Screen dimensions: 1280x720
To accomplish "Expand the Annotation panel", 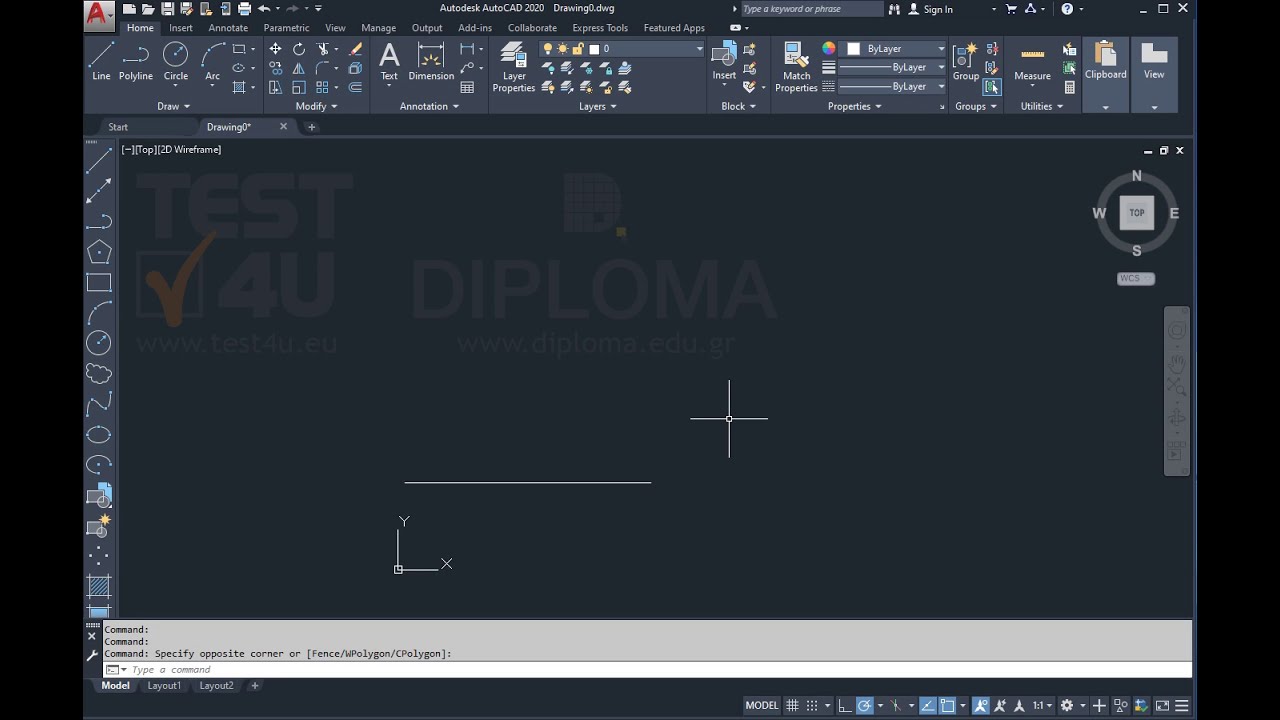I will tap(429, 106).
